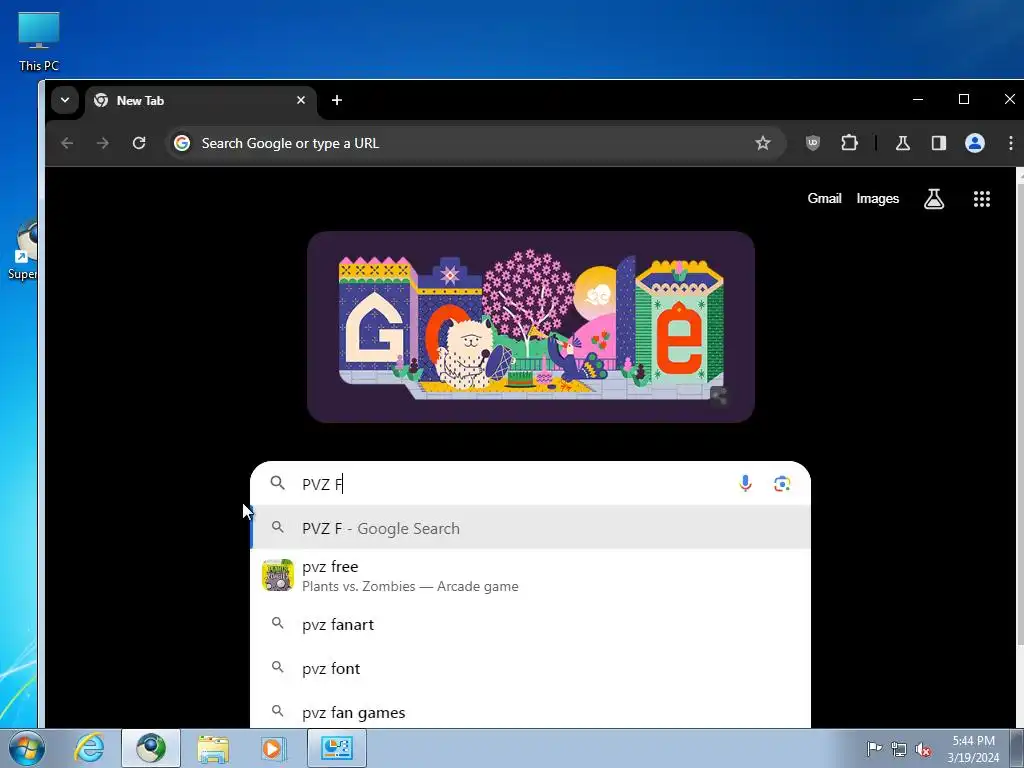1024x768 pixels.
Task: Open the Windows Start menu
Action: pyautogui.click(x=27, y=748)
